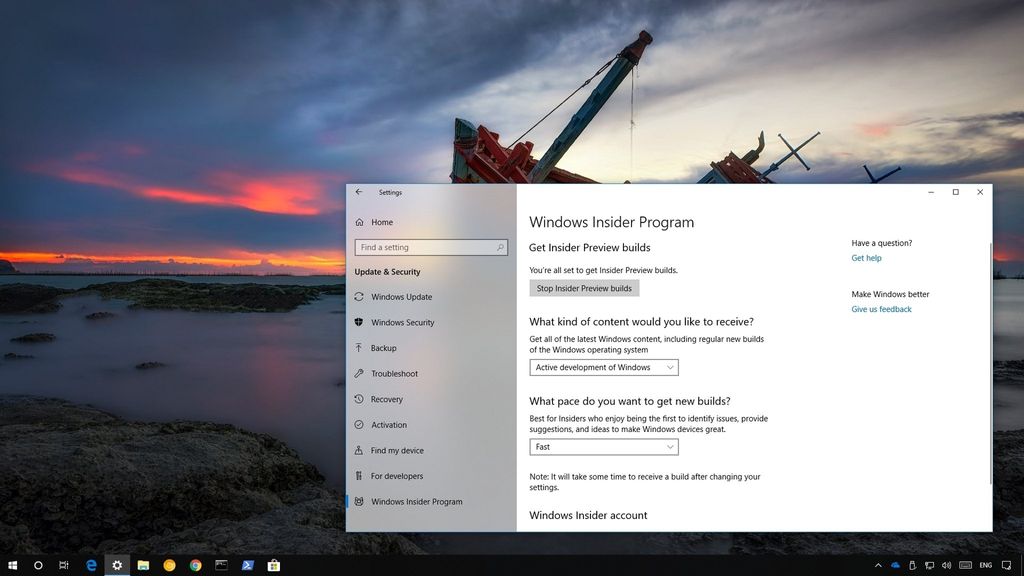The width and height of the screenshot is (1024, 576).
Task: Click the Find a setting search box
Action: point(431,247)
